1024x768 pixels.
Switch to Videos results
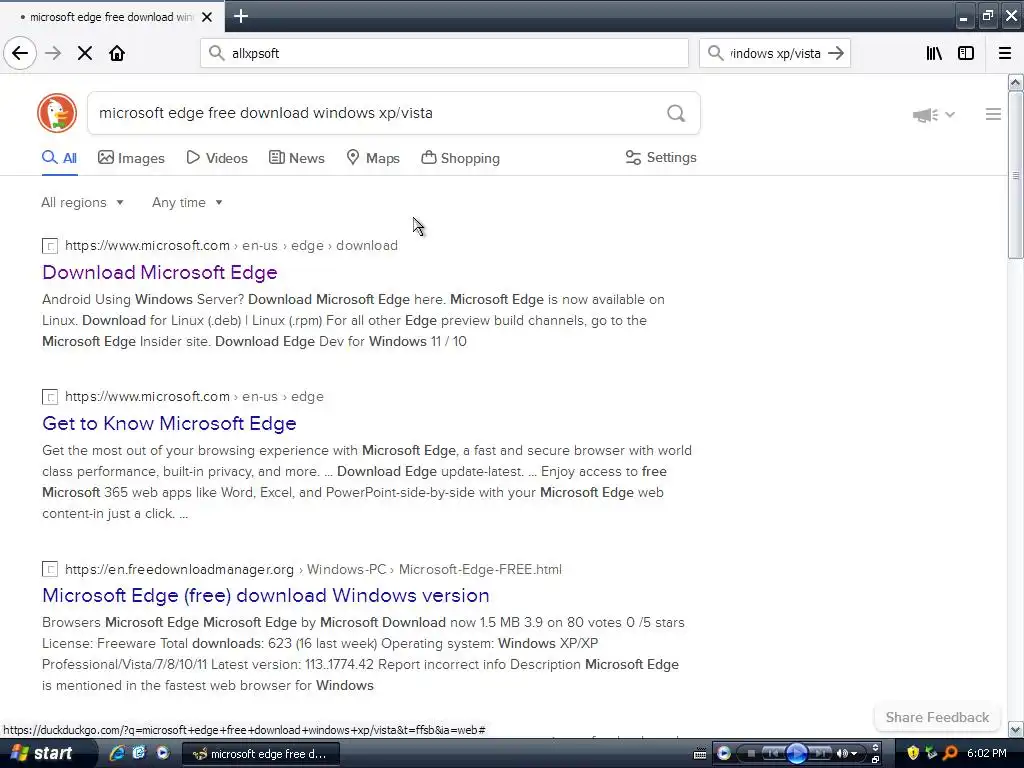[x=217, y=158]
